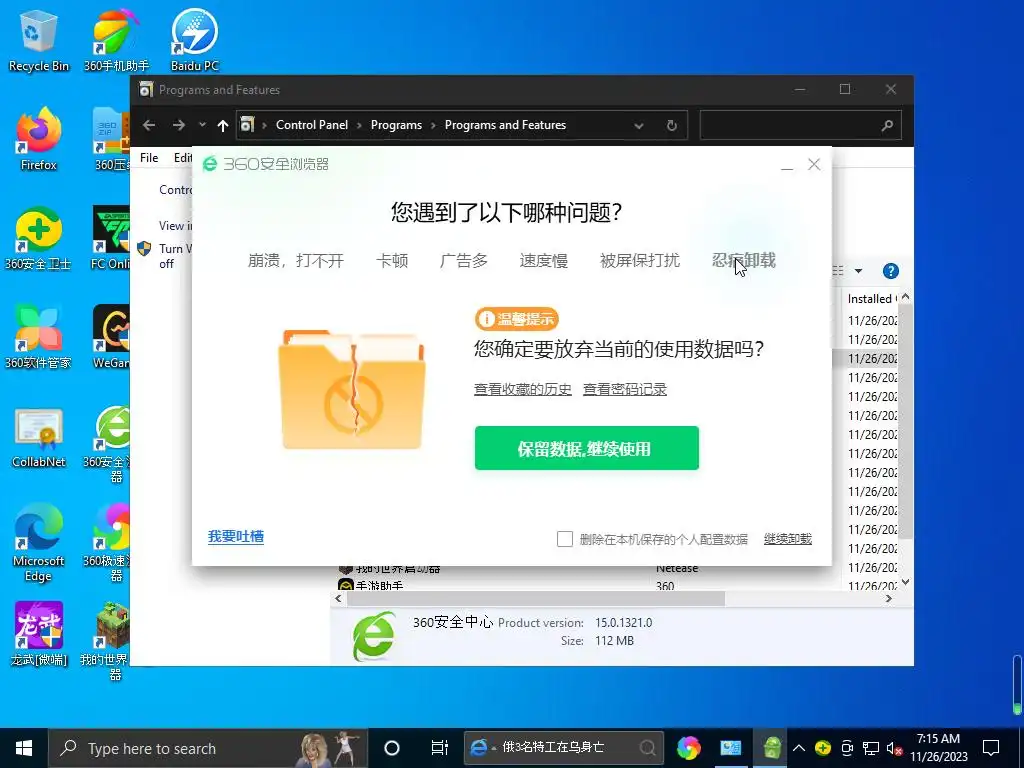Open Control Panel icon on the taskbar
The width and height of the screenshot is (1024, 768).
730,748
